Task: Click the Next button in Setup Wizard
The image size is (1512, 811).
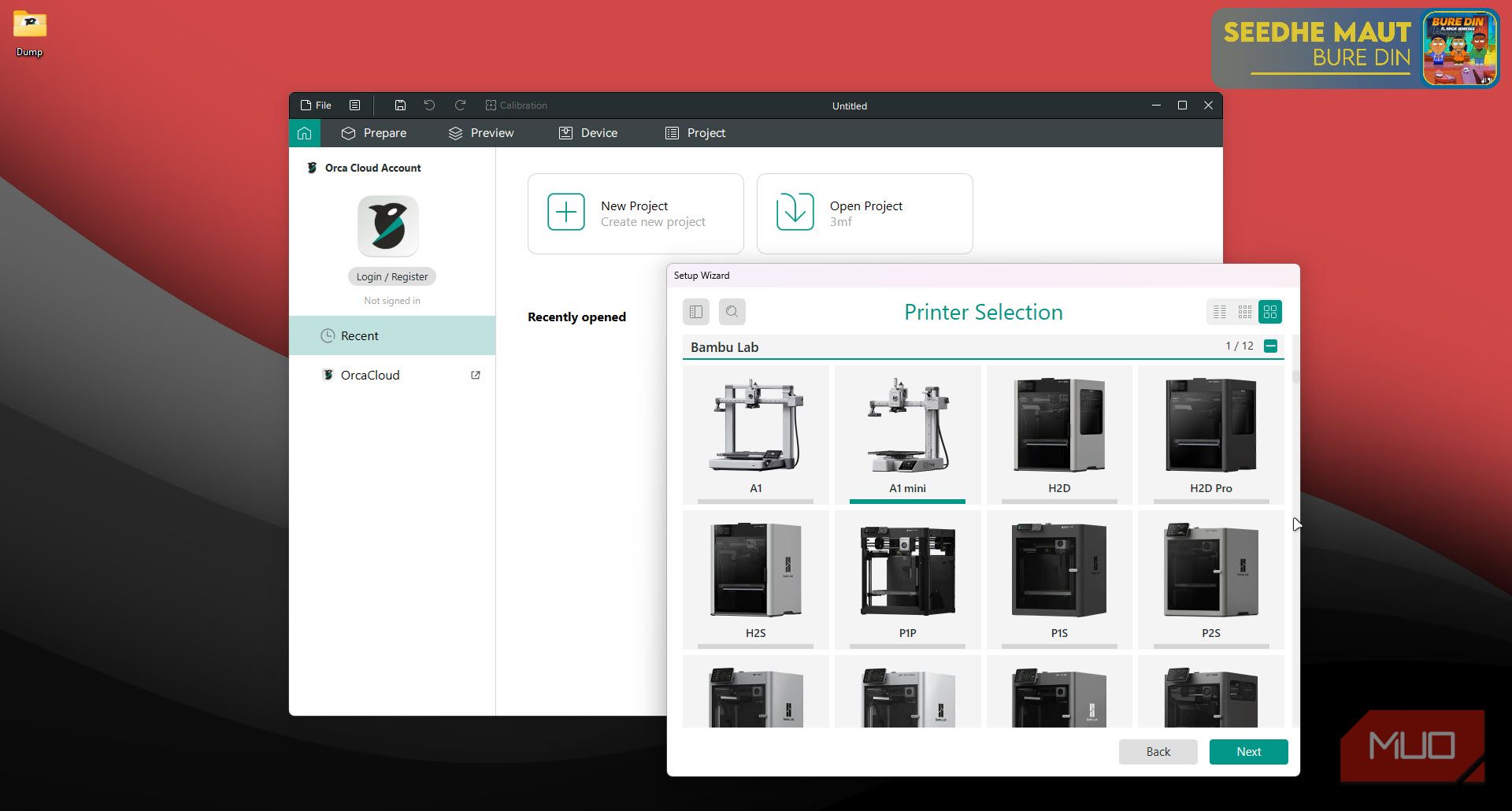Action: (x=1249, y=752)
